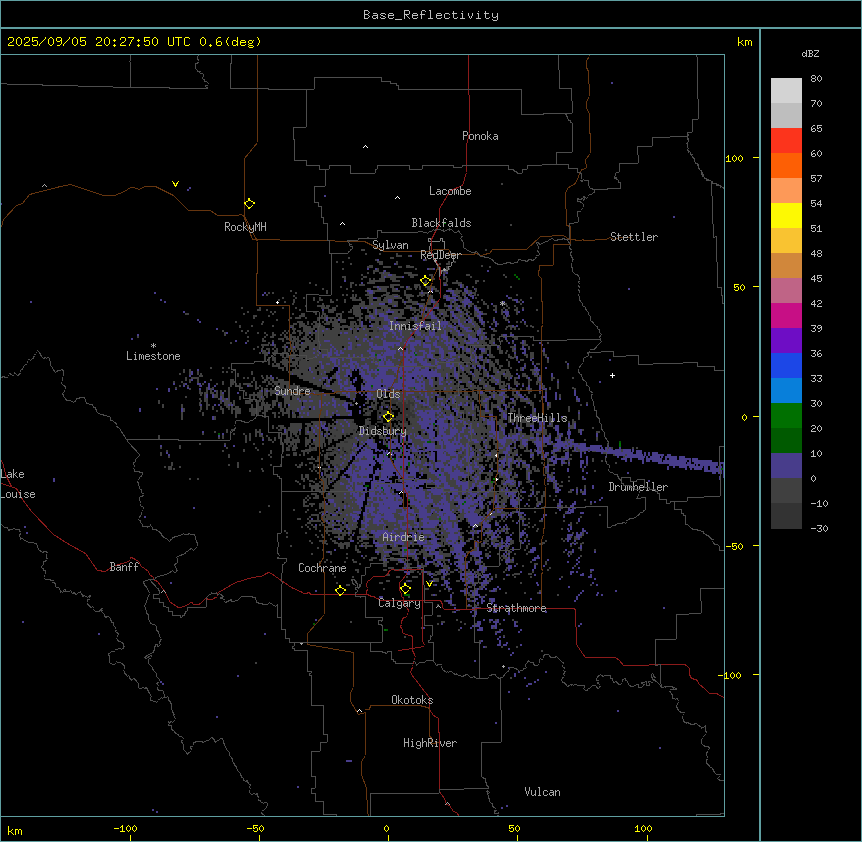Click the Lacombe city label

pyautogui.click(x=450, y=191)
